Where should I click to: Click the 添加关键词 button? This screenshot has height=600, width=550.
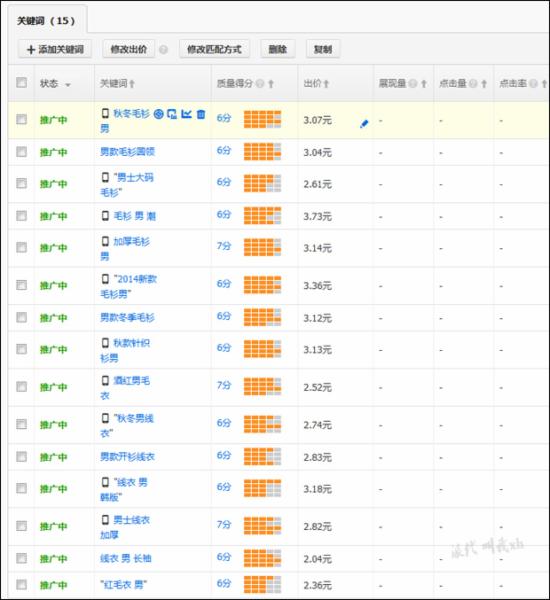55,49
